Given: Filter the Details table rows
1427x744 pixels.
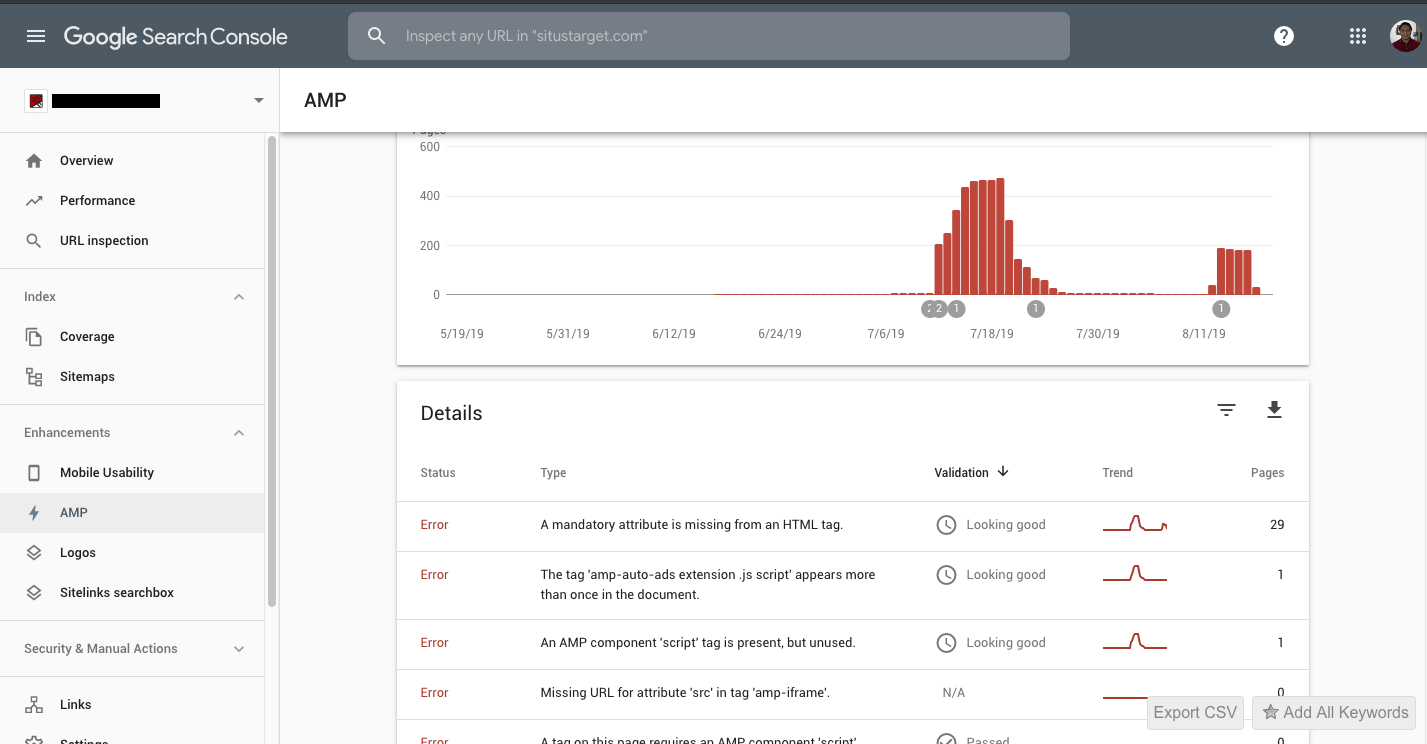Looking at the screenshot, I should [1226, 410].
